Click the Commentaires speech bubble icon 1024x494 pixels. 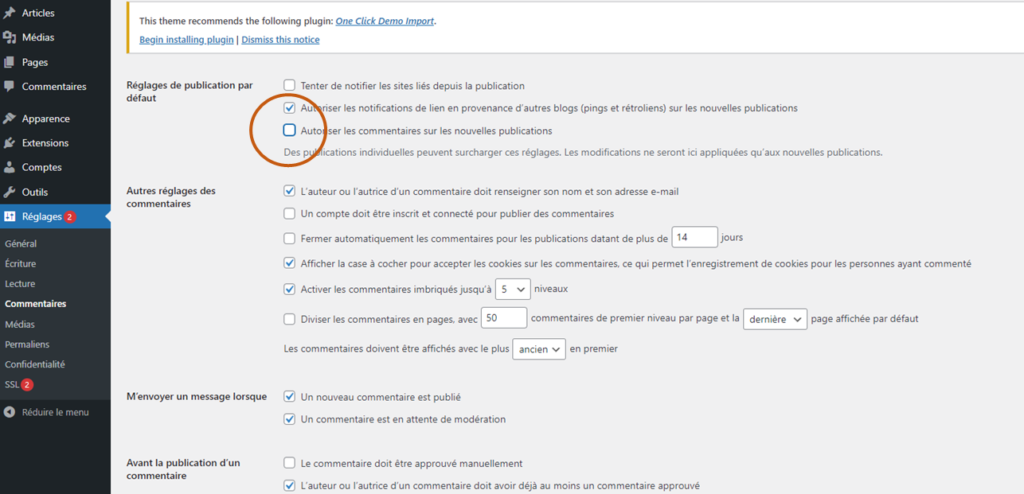(10, 87)
